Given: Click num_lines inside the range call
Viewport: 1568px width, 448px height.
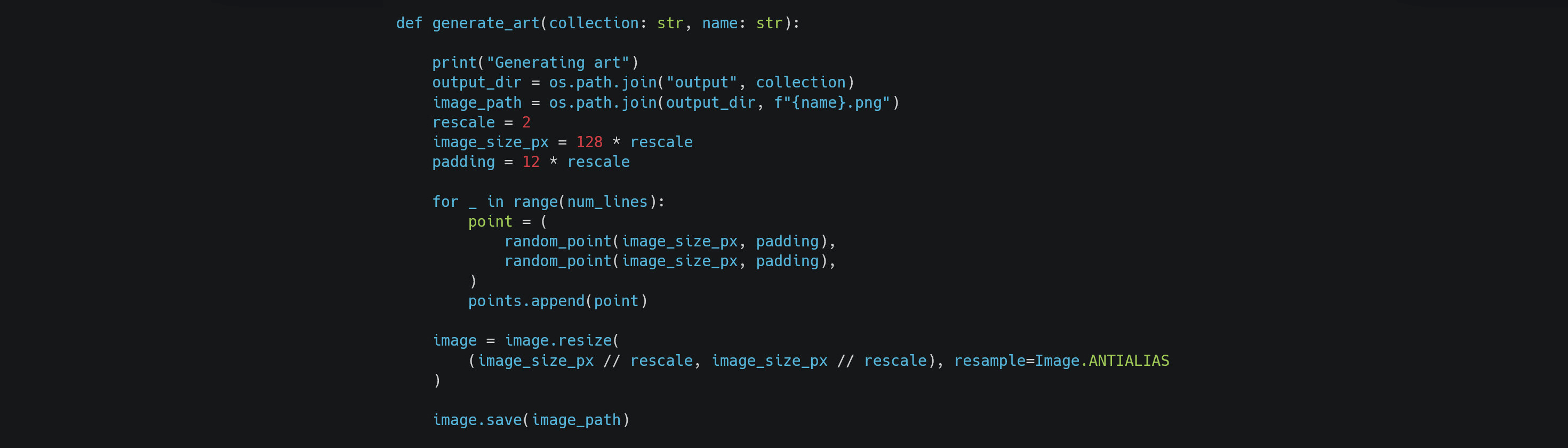Looking at the screenshot, I should (607, 202).
